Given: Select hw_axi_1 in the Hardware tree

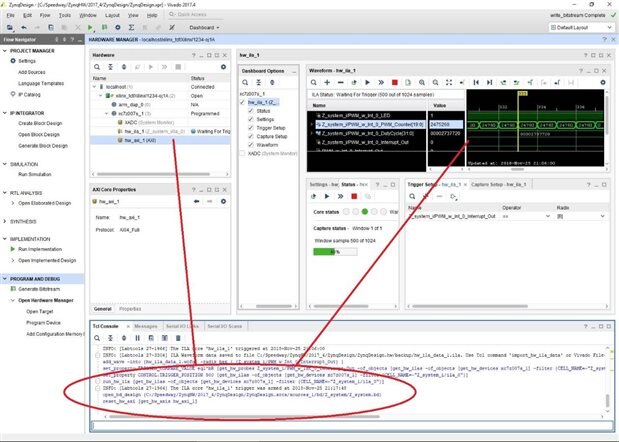Looking at the screenshot, I should tap(138, 140).
